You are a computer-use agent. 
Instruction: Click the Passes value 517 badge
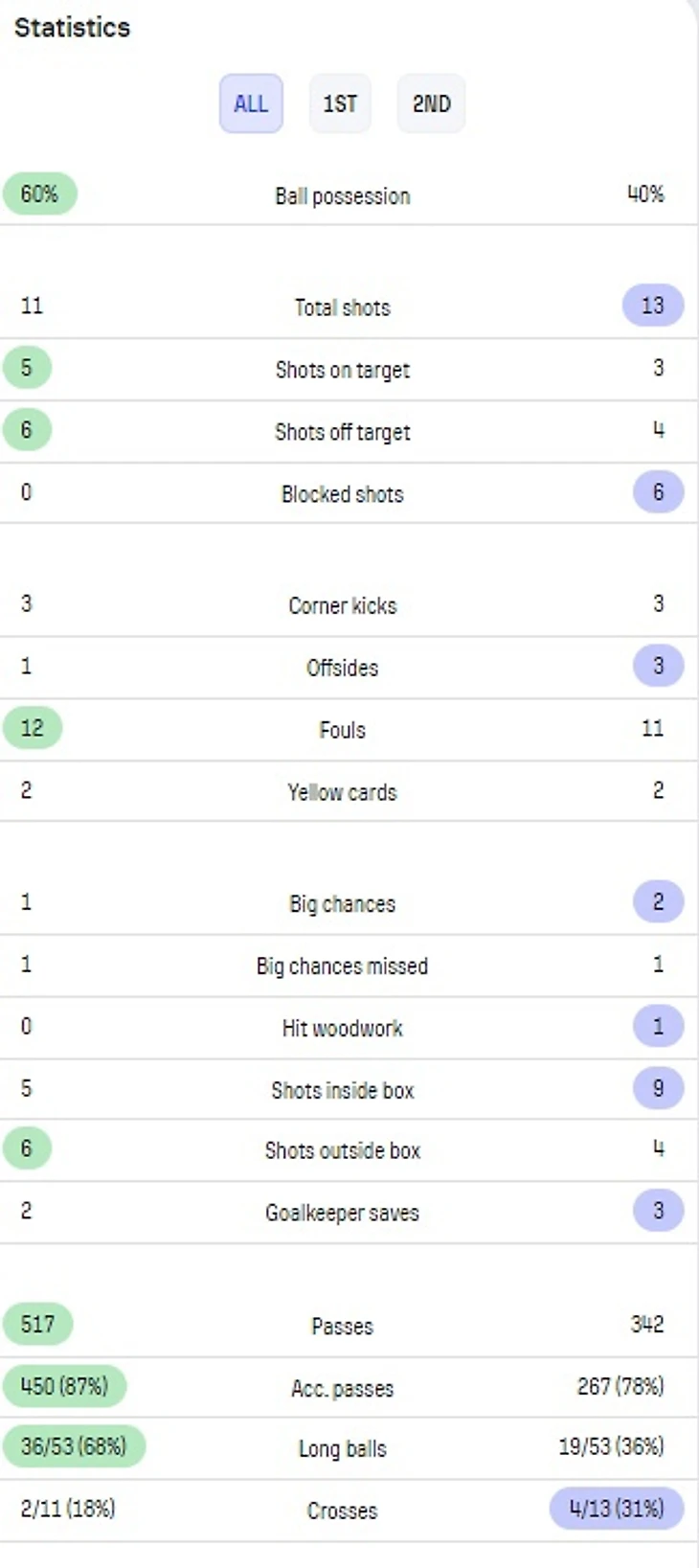click(x=37, y=1324)
